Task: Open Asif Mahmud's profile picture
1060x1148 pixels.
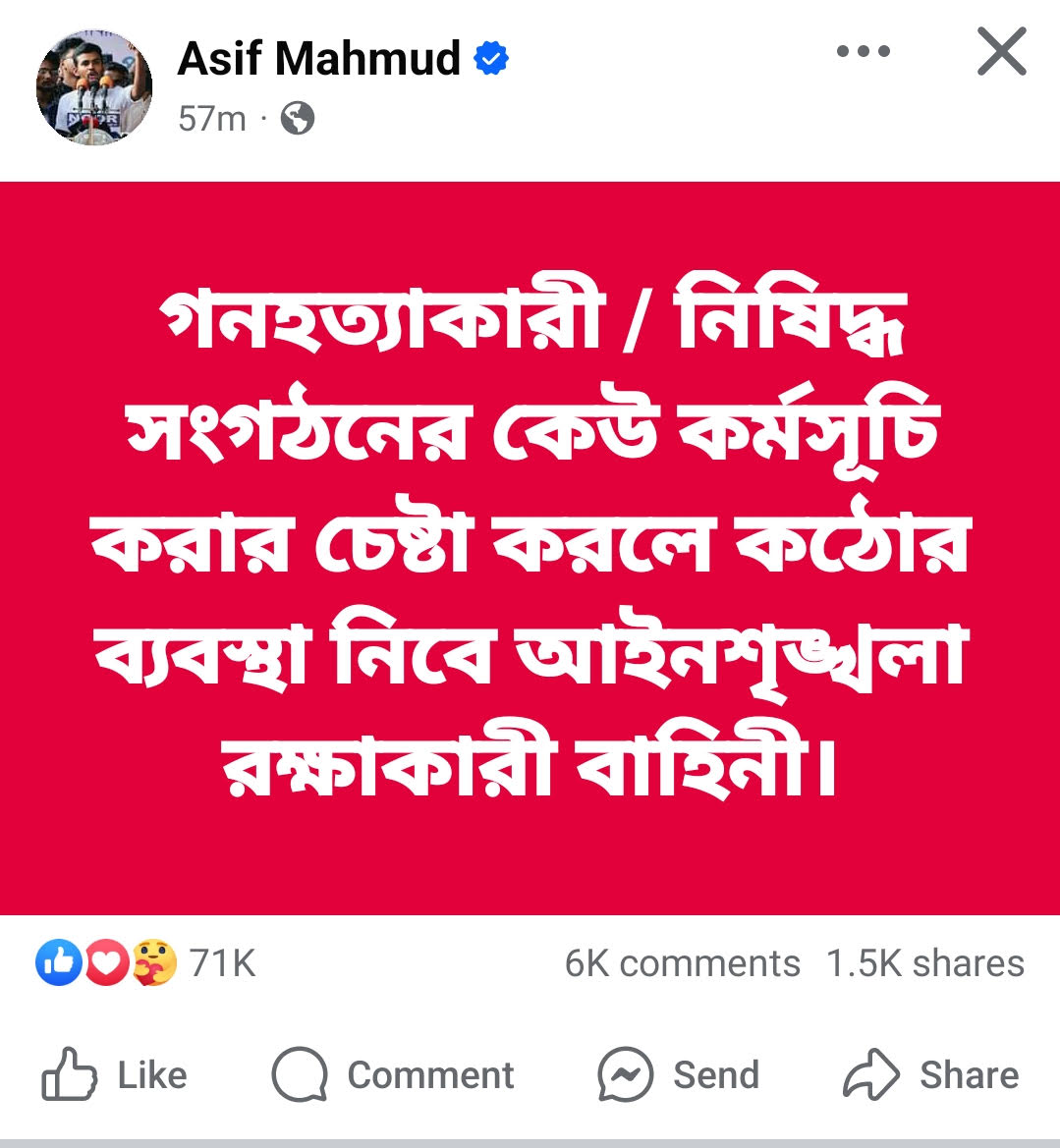Action: coord(94,87)
